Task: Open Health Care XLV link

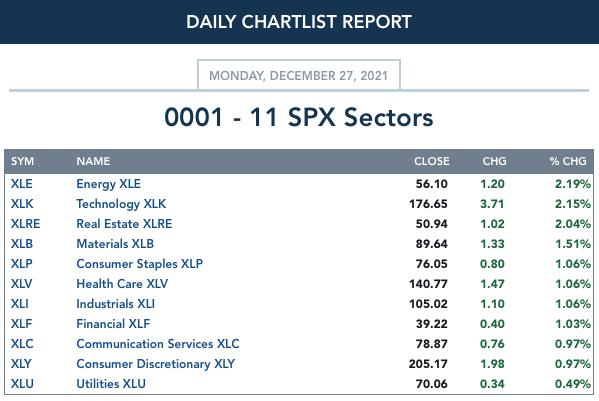Action: [122, 284]
